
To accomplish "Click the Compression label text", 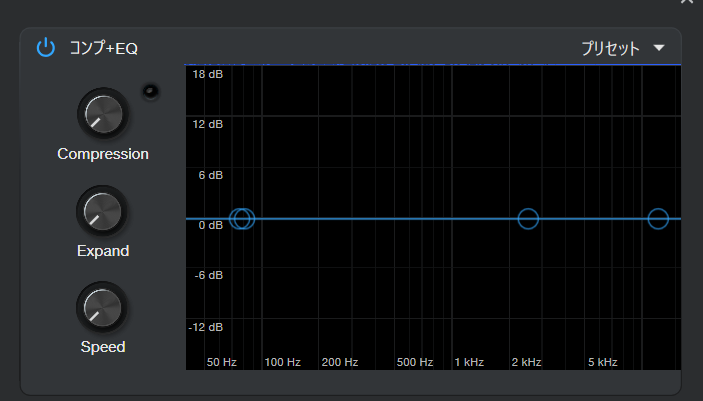I will pyautogui.click(x=103, y=154).
